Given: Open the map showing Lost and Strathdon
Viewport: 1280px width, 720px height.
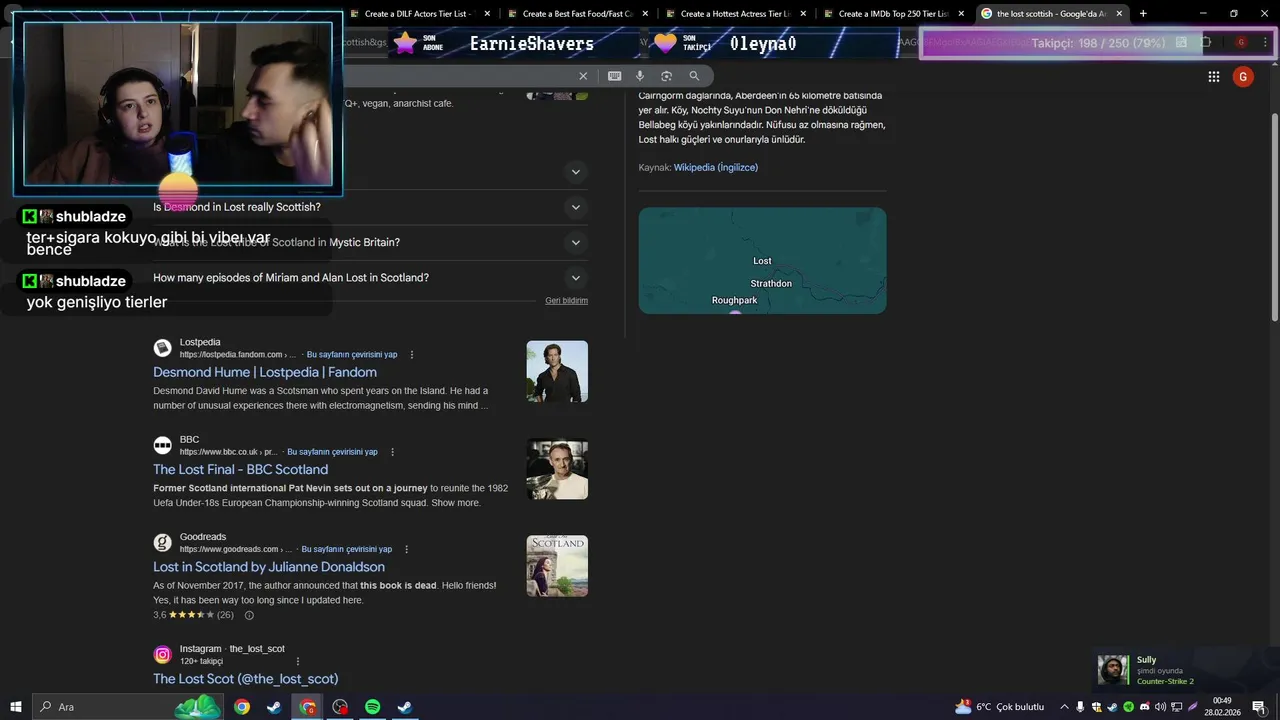Looking at the screenshot, I should tap(762, 260).
